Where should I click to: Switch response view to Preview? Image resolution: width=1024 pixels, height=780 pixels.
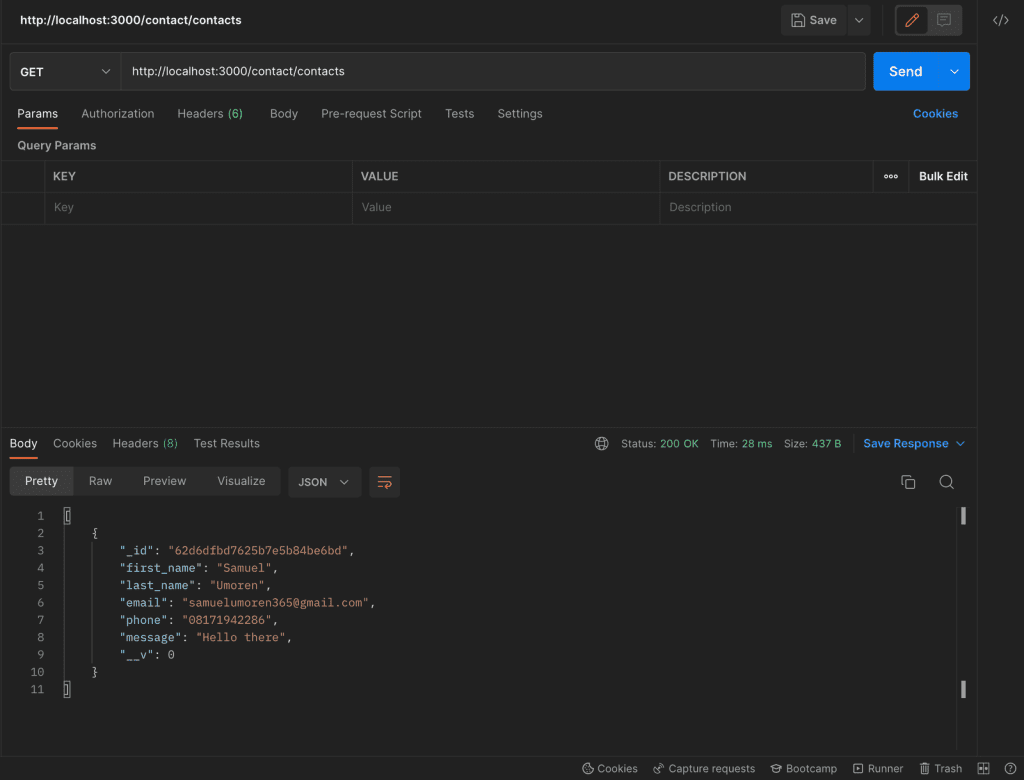pyautogui.click(x=164, y=481)
